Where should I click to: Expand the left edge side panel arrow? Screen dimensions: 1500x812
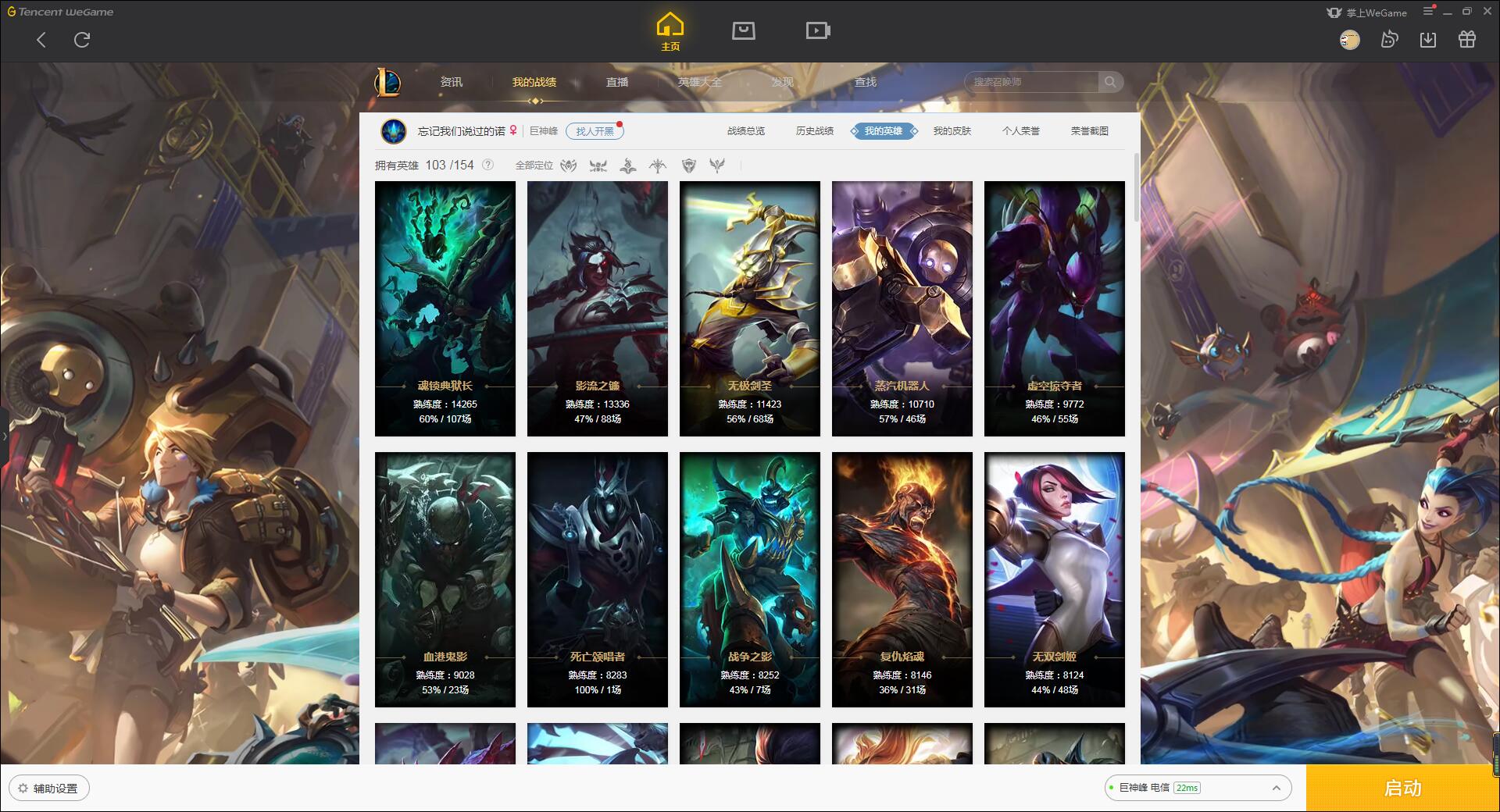(x=4, y=436)
